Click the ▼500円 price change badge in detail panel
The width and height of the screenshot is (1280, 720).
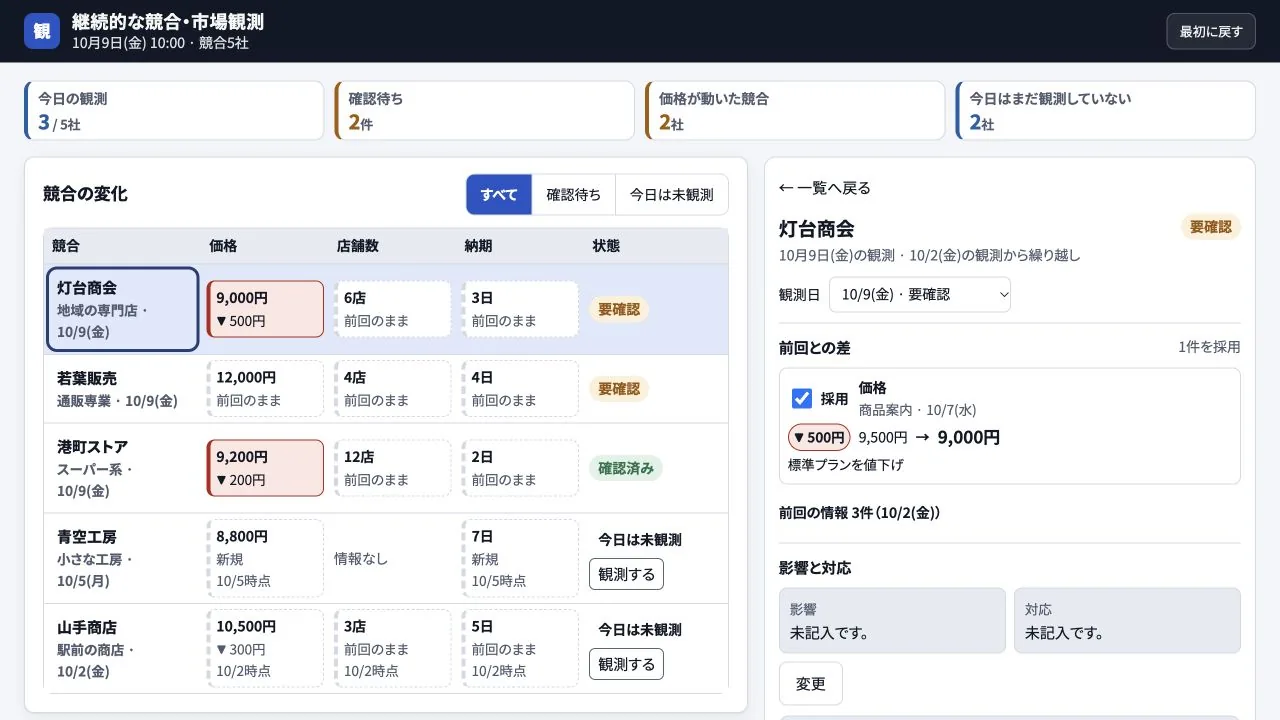(x=819, y=437)
